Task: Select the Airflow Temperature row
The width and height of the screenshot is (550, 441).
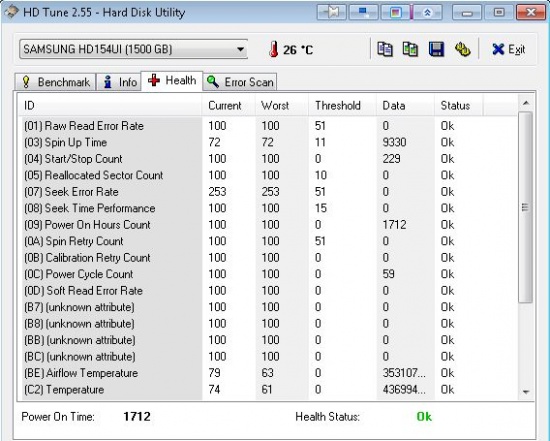Action: click(267, 373)
